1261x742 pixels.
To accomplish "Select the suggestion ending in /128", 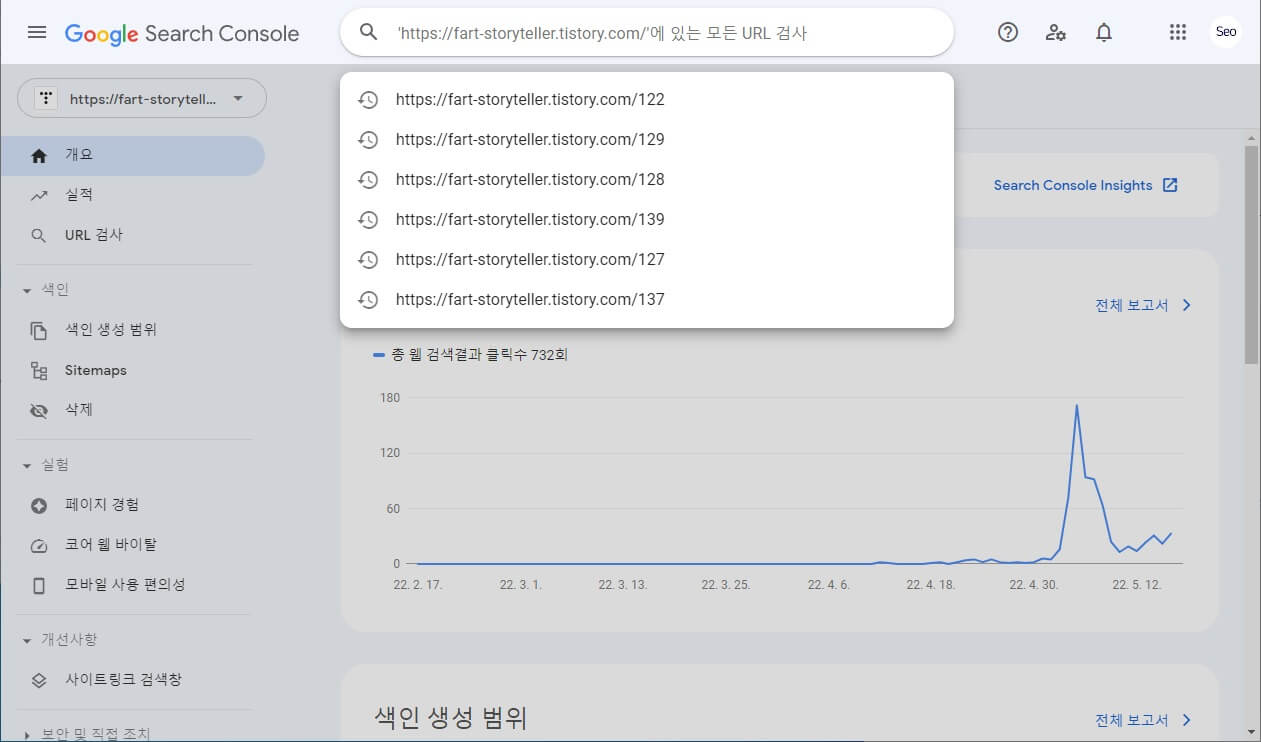I will click(647, 180).
